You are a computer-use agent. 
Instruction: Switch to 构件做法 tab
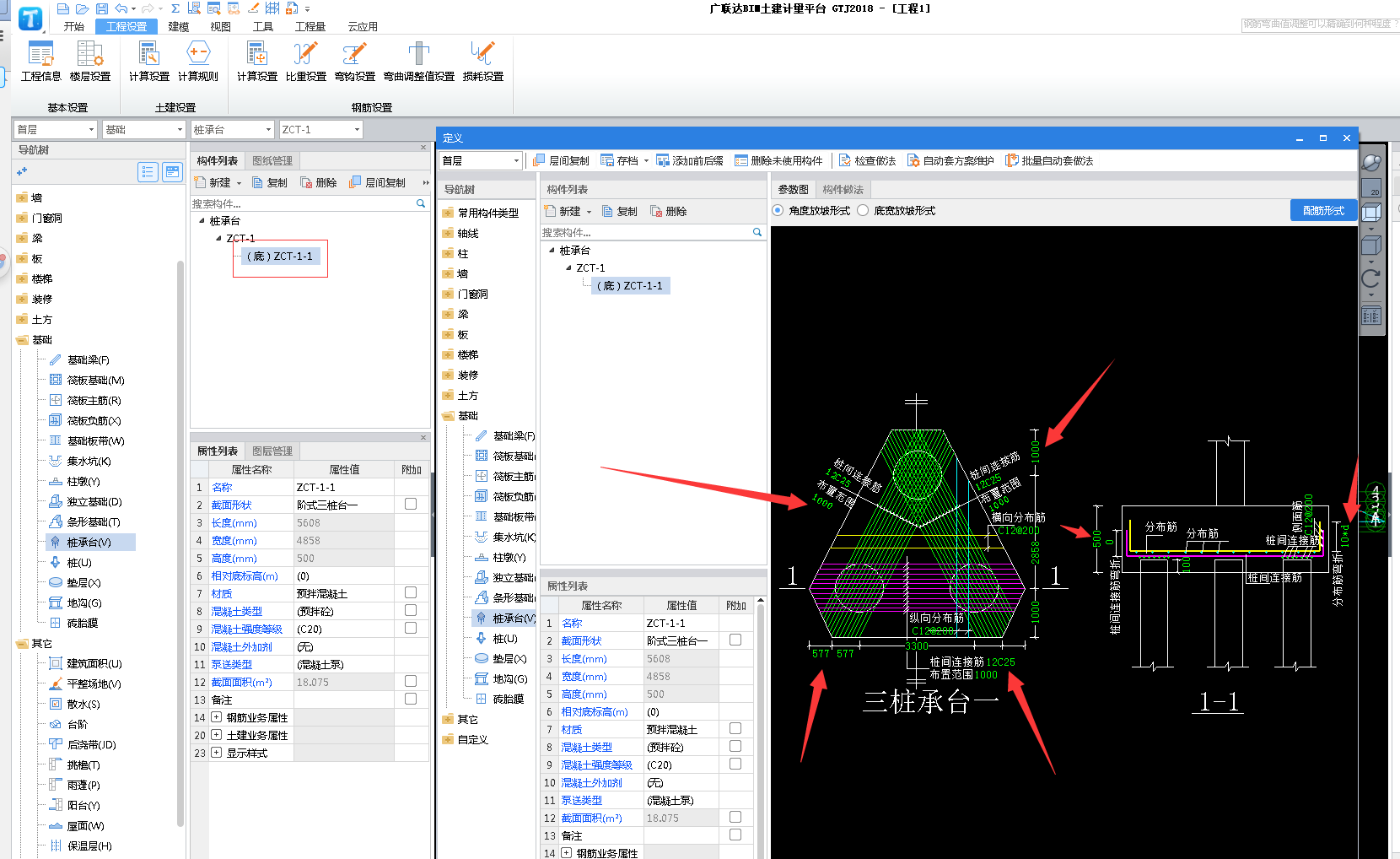[x=843, y=189]
